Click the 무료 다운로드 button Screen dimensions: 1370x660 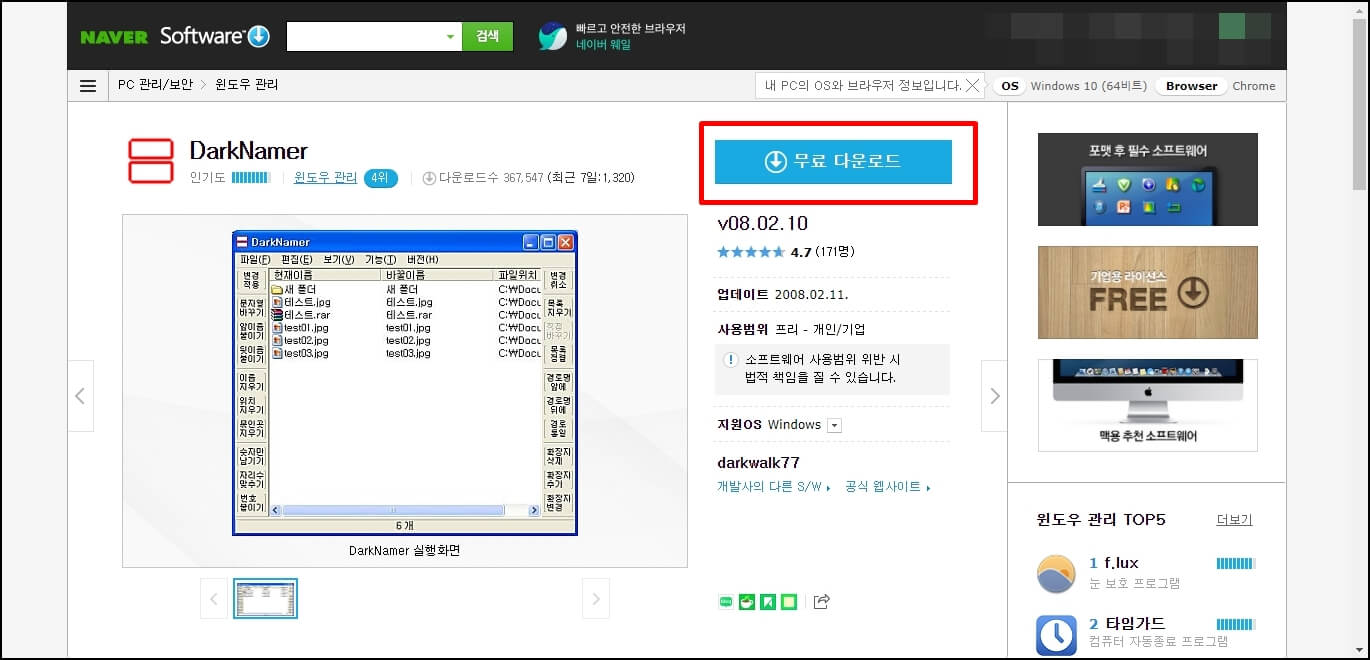click(833, 162)
